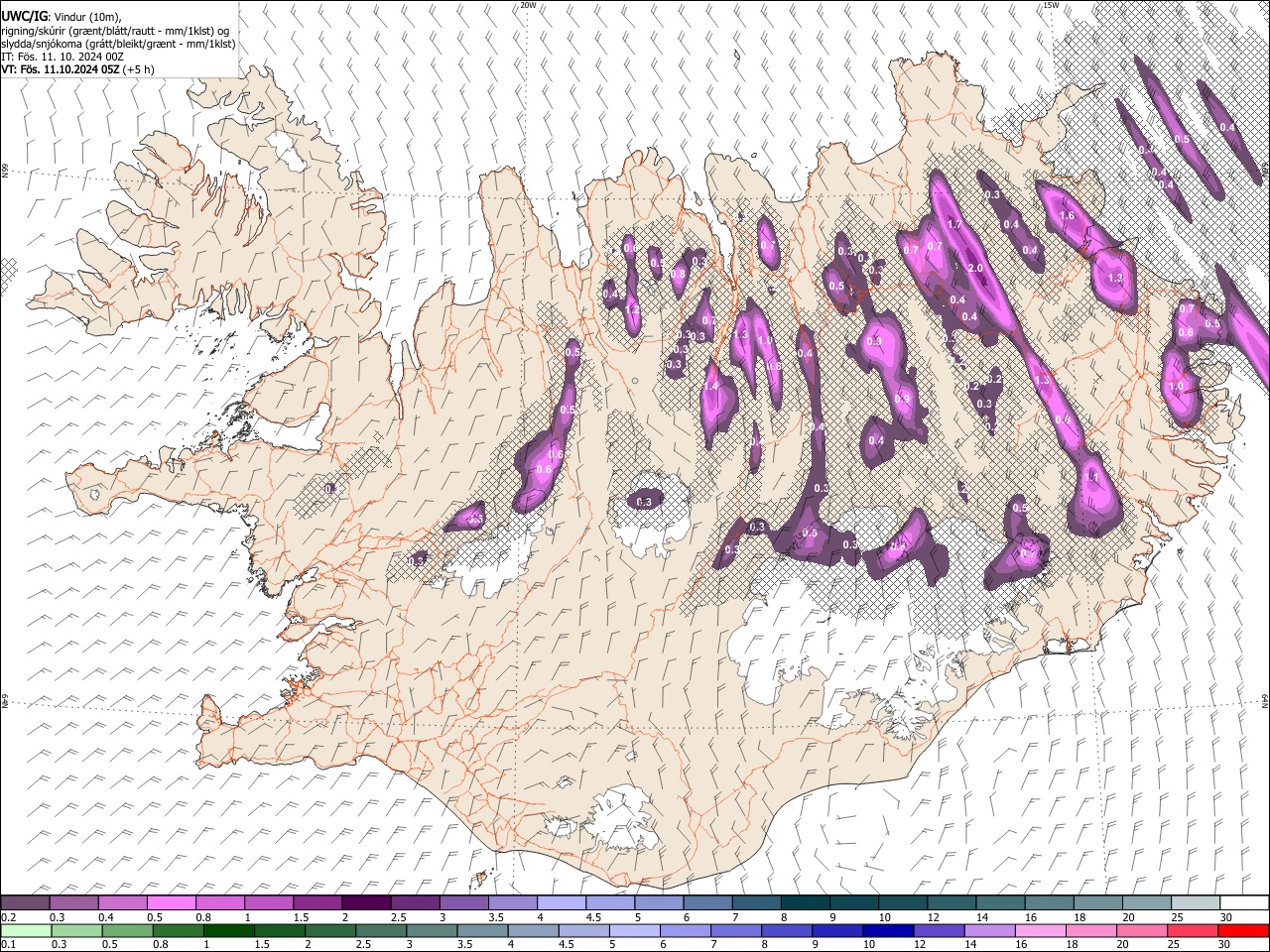Select the 1.2 snowfall value on the map

coord(632,310)
